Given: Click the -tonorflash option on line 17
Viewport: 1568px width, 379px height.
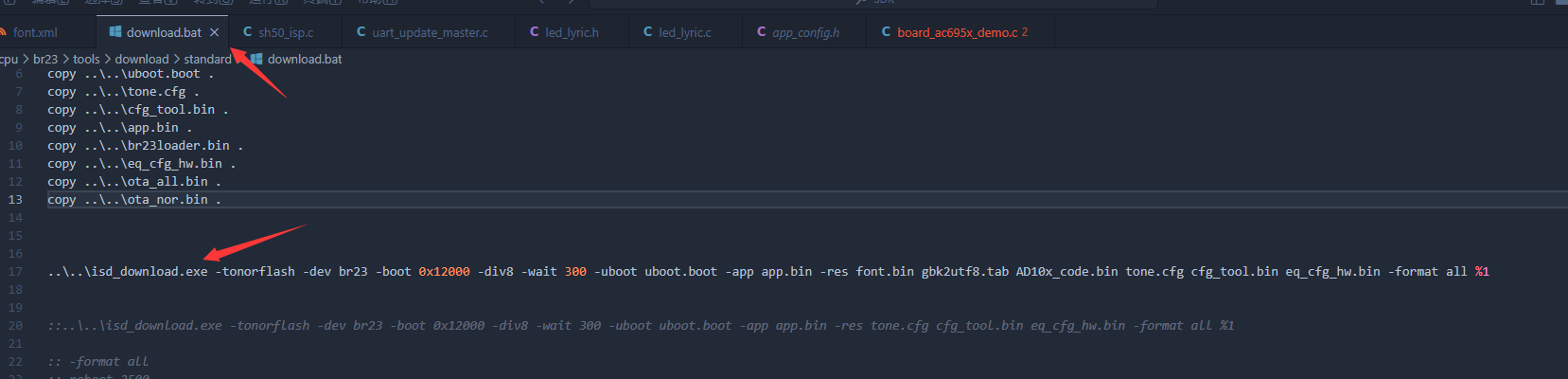Looking at the screenshot, I should [255, 272].
